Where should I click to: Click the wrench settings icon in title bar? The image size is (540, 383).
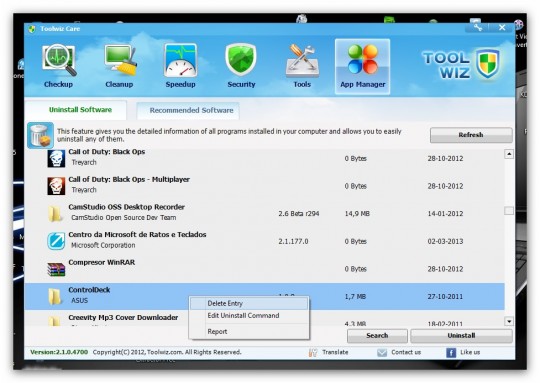click(477, 27)
